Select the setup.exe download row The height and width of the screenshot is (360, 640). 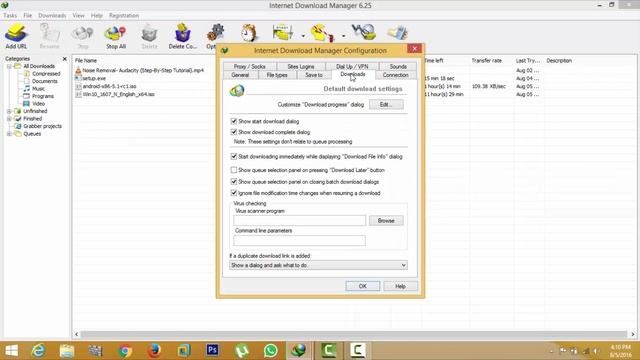(94, 78)
